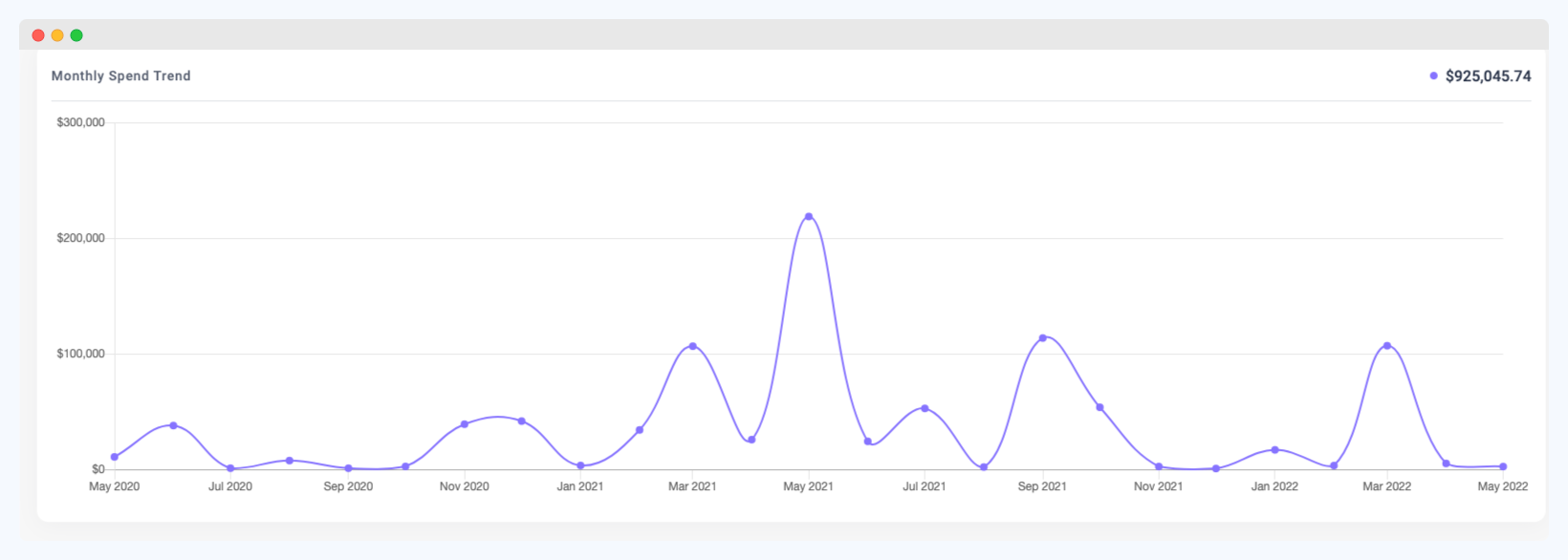Screen dimensions: 1568x560
Task: Click the $300,000 y-axis label
Action: coord(80,122)
